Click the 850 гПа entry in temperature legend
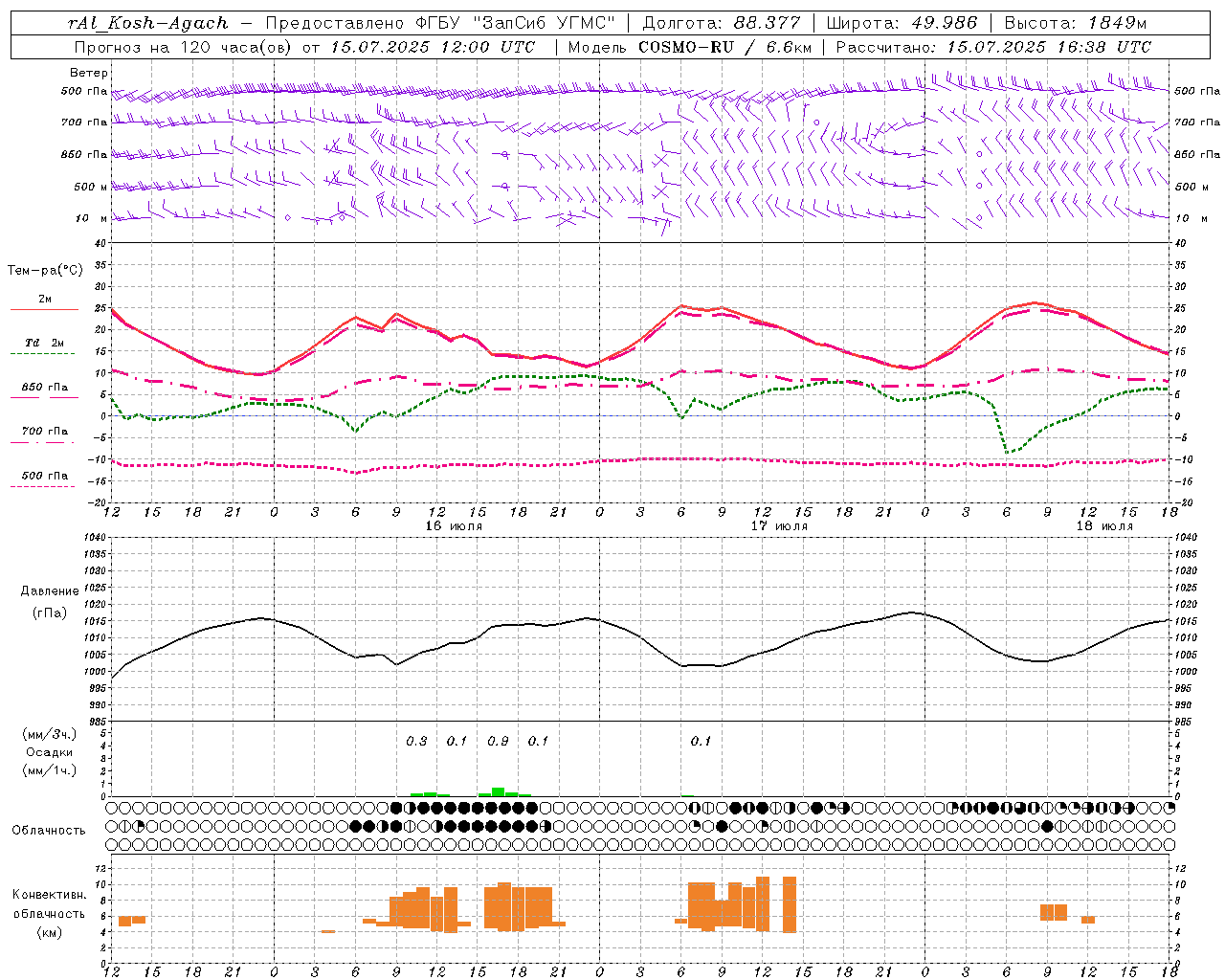Screen dimensions: 1225x980 click(x=44, y=388)
